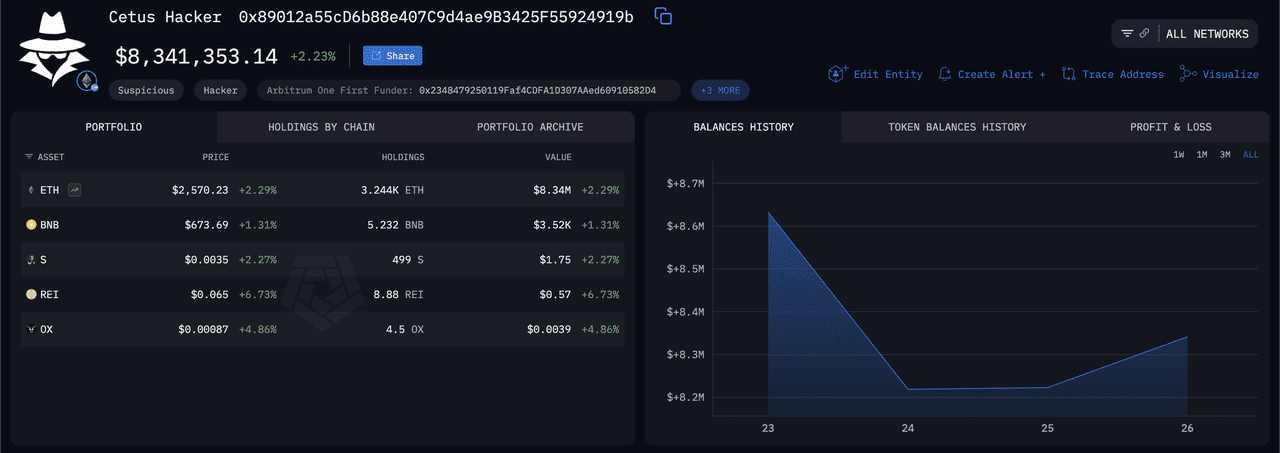Click the BNB price $673.69
Viewport: 1280px width, 453px height.
pos(206,225)
